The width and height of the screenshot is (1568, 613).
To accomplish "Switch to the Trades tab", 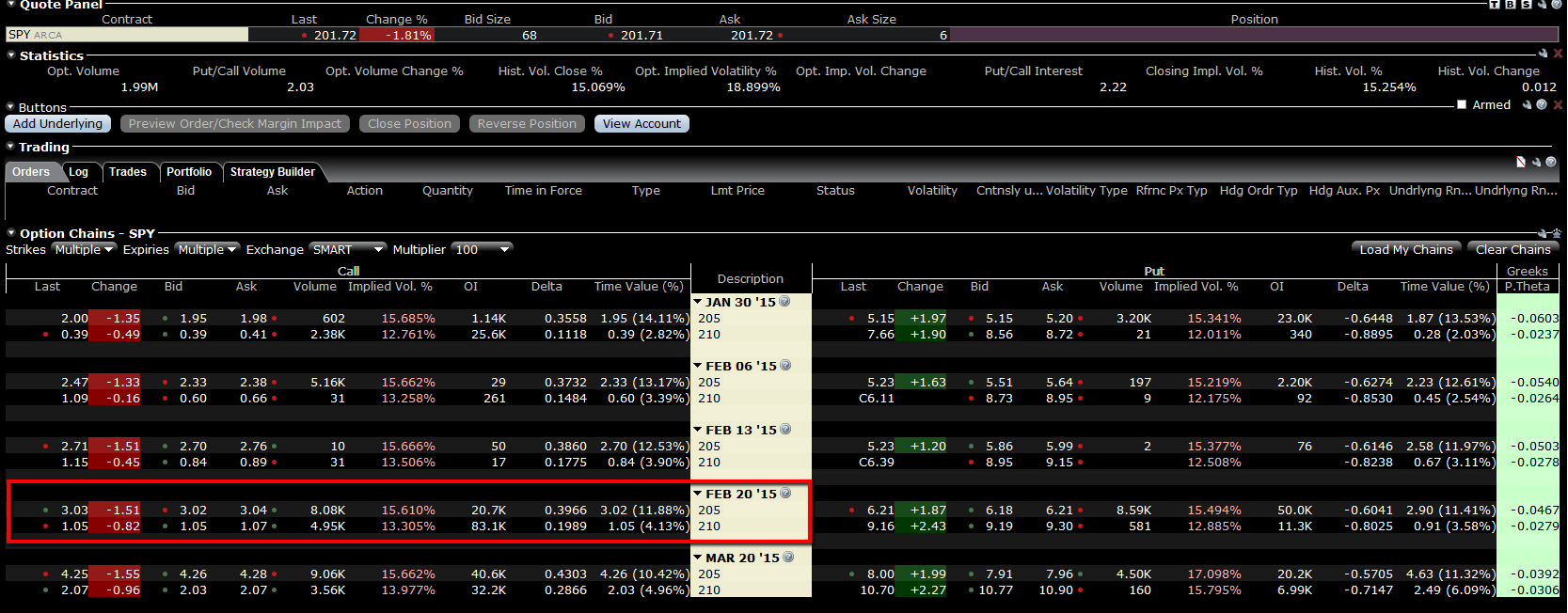I will pos(128,172).
